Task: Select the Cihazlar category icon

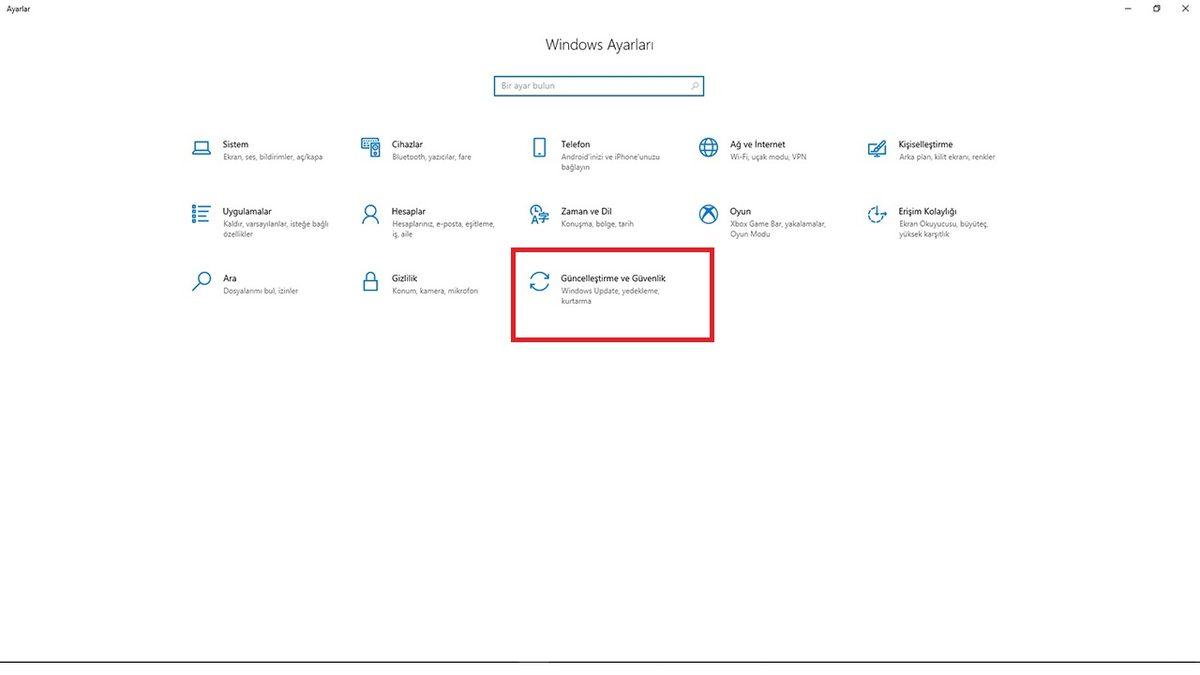Action: tap(370, 148)
